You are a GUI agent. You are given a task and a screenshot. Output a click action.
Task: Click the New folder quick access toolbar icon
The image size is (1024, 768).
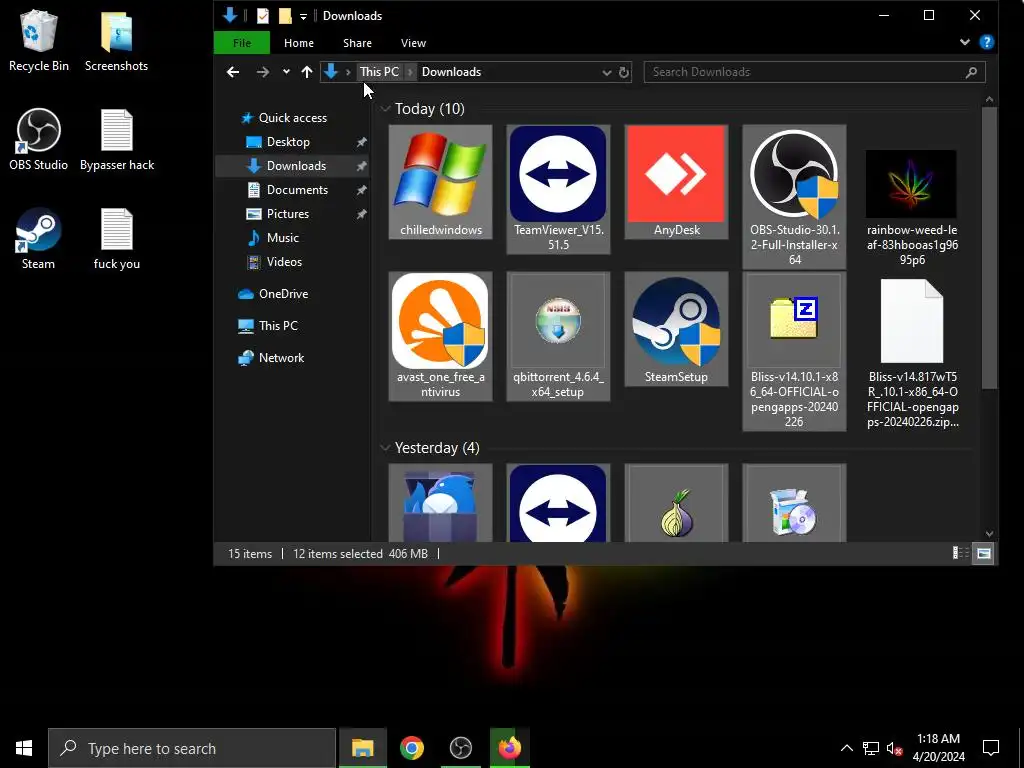[285, 16]
